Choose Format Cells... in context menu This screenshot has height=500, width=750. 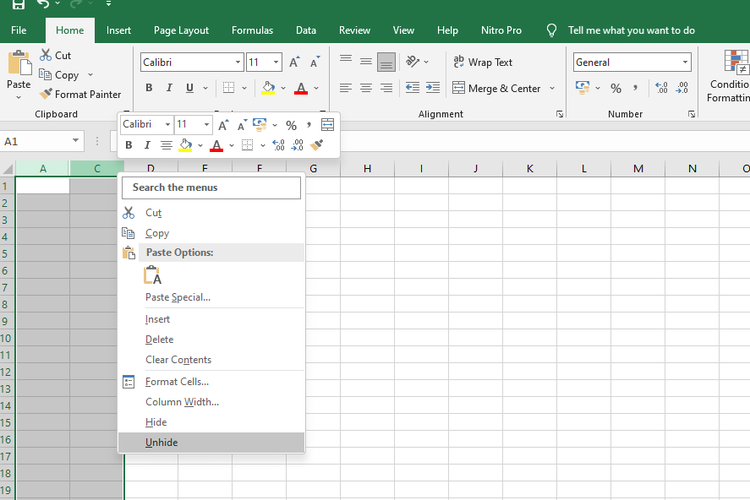coord(211,382)
